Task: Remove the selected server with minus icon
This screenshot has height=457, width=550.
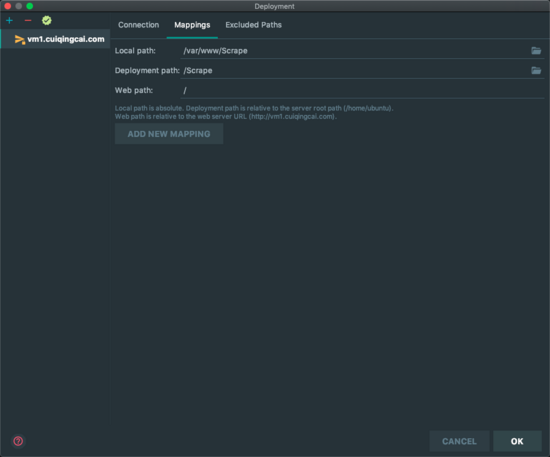Action: (28, 21)
